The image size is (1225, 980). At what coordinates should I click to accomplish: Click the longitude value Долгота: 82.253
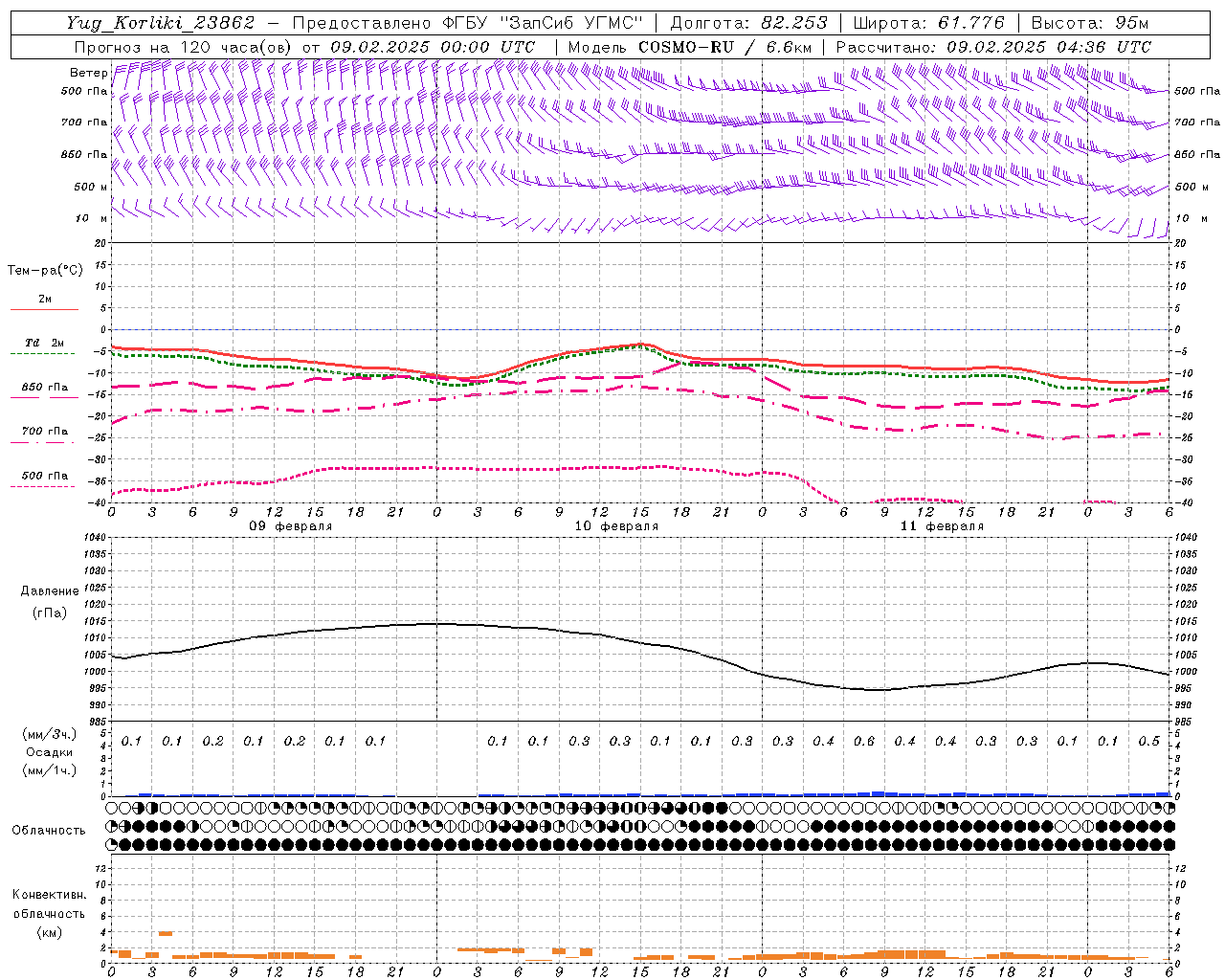click(x=749, y=23)
